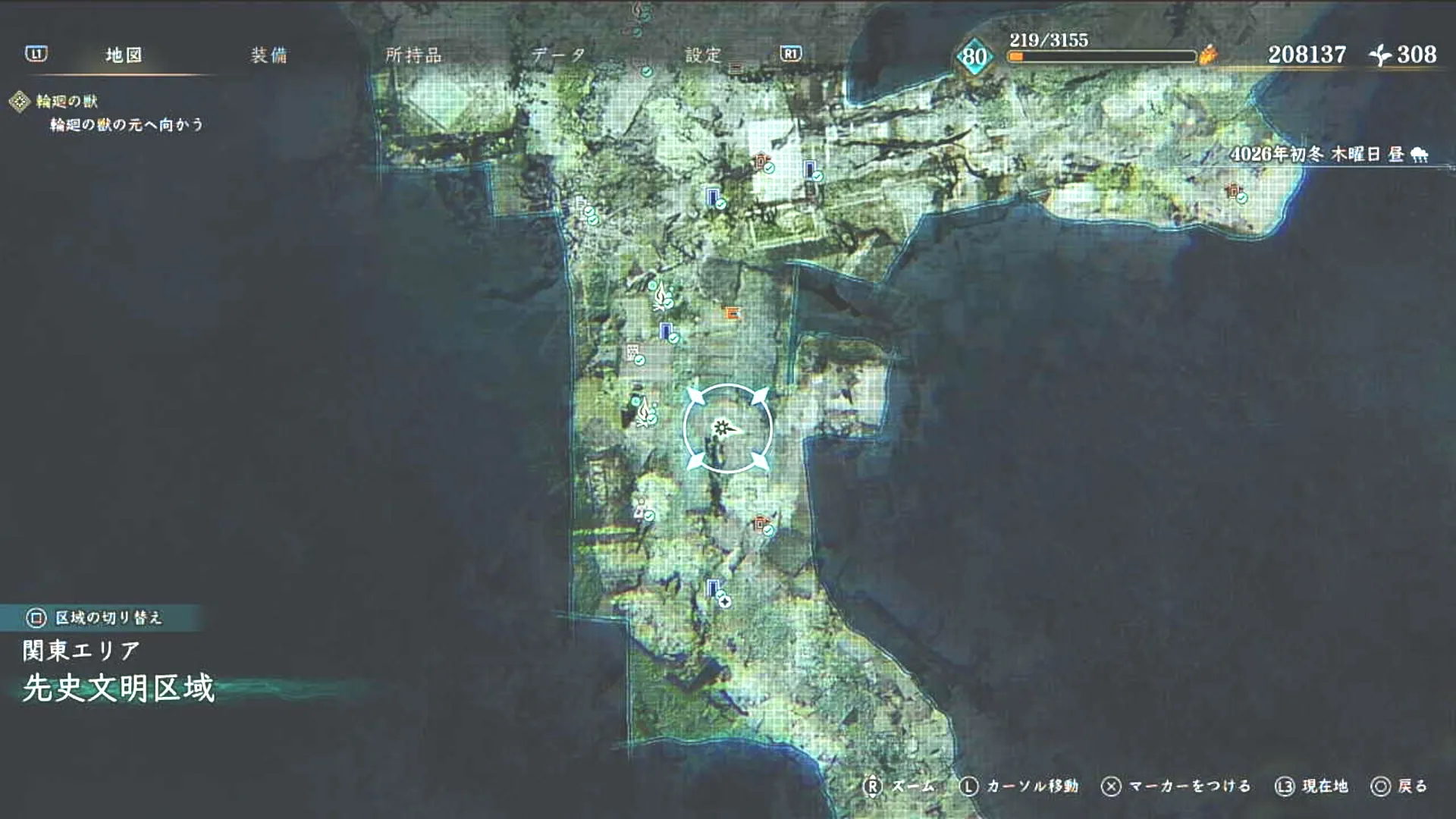This screenshot has width=1456, height=819.
Task: Select the blue gate marker southwest of the northern shrine
Action: point(712,196)
